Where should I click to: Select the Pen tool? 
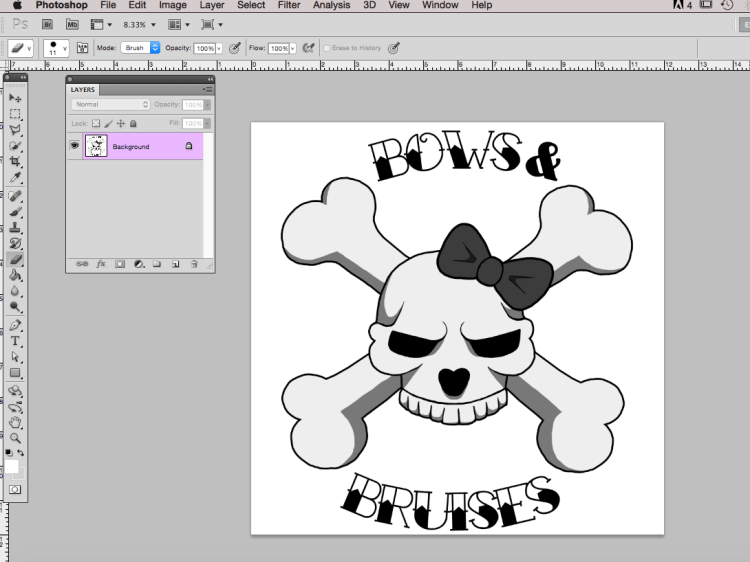click(x=16, y=325)
